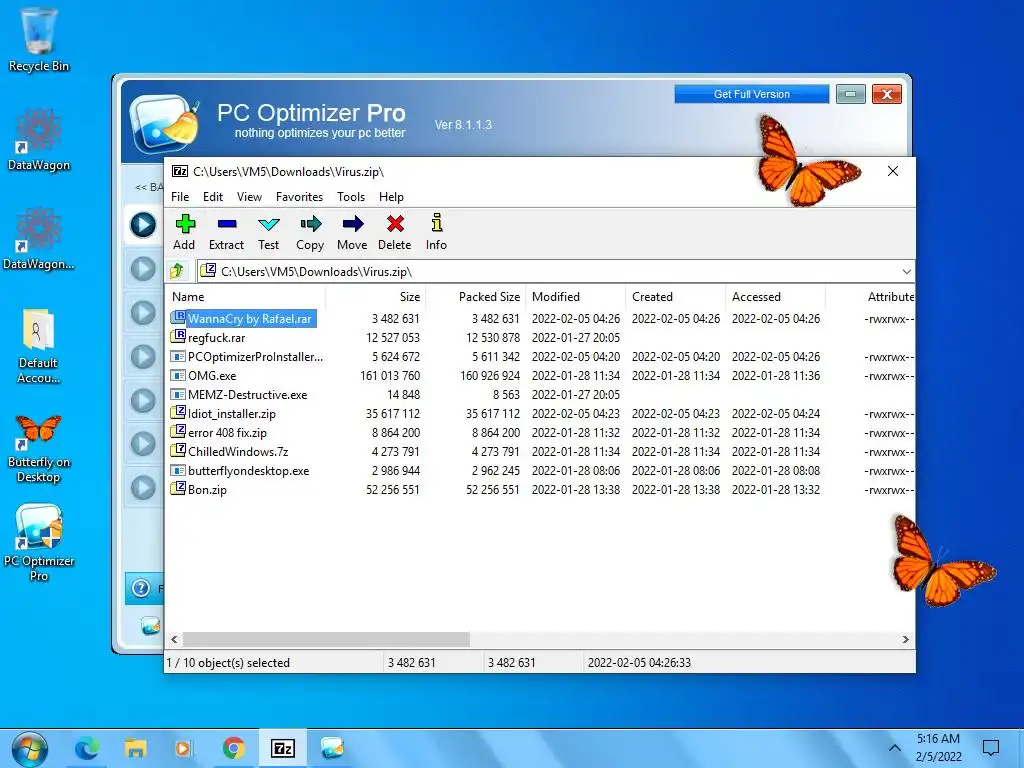Click the taskbar clock showing 5:16 AM

(938, 748)
